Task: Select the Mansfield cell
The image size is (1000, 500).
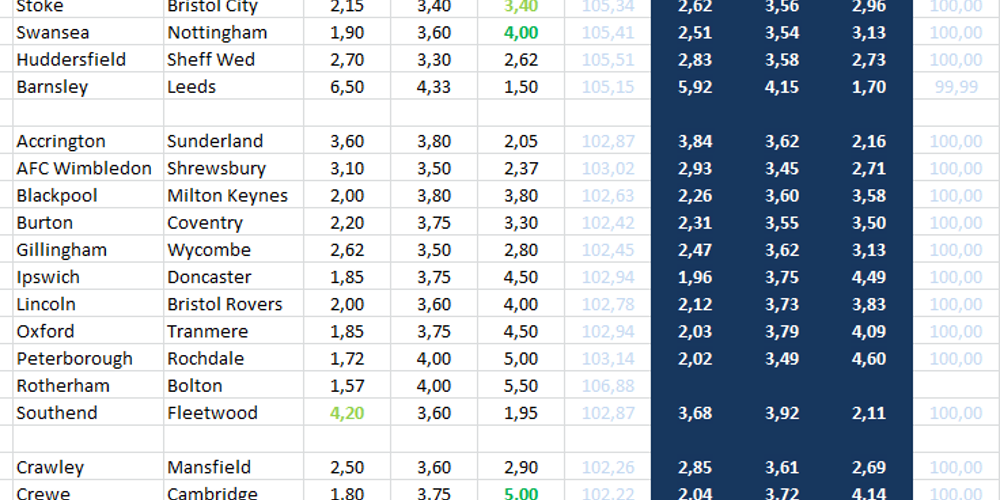Action: 233,467
